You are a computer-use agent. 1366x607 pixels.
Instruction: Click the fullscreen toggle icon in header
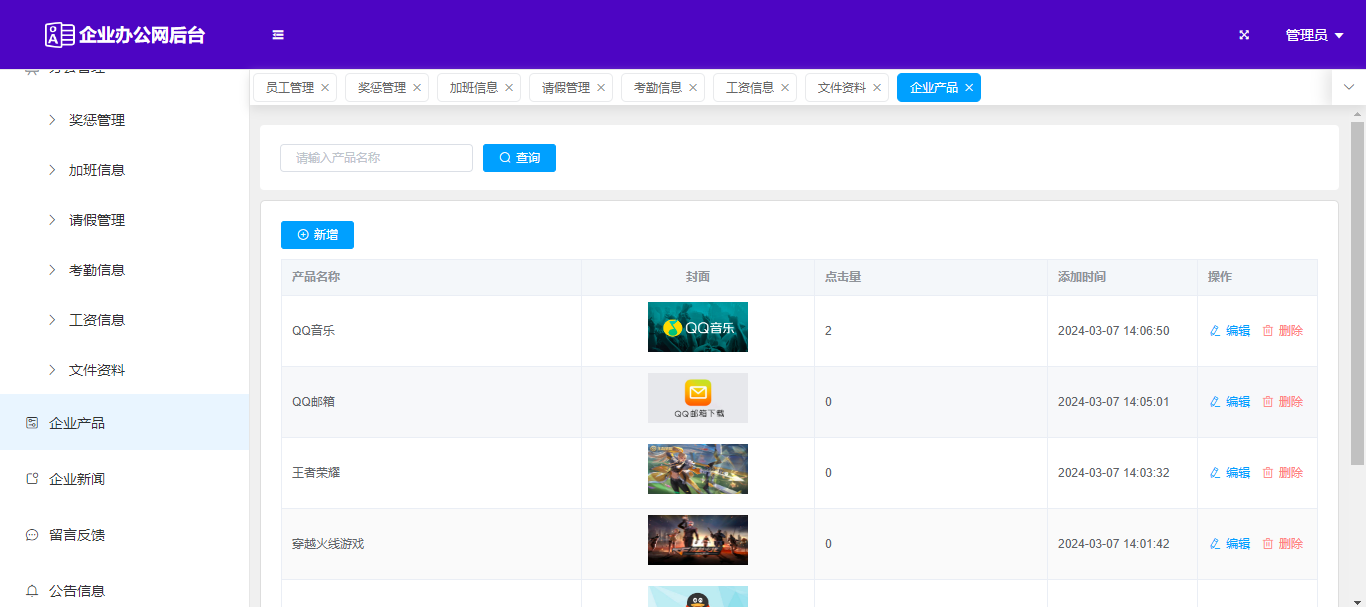(1244, 35)
